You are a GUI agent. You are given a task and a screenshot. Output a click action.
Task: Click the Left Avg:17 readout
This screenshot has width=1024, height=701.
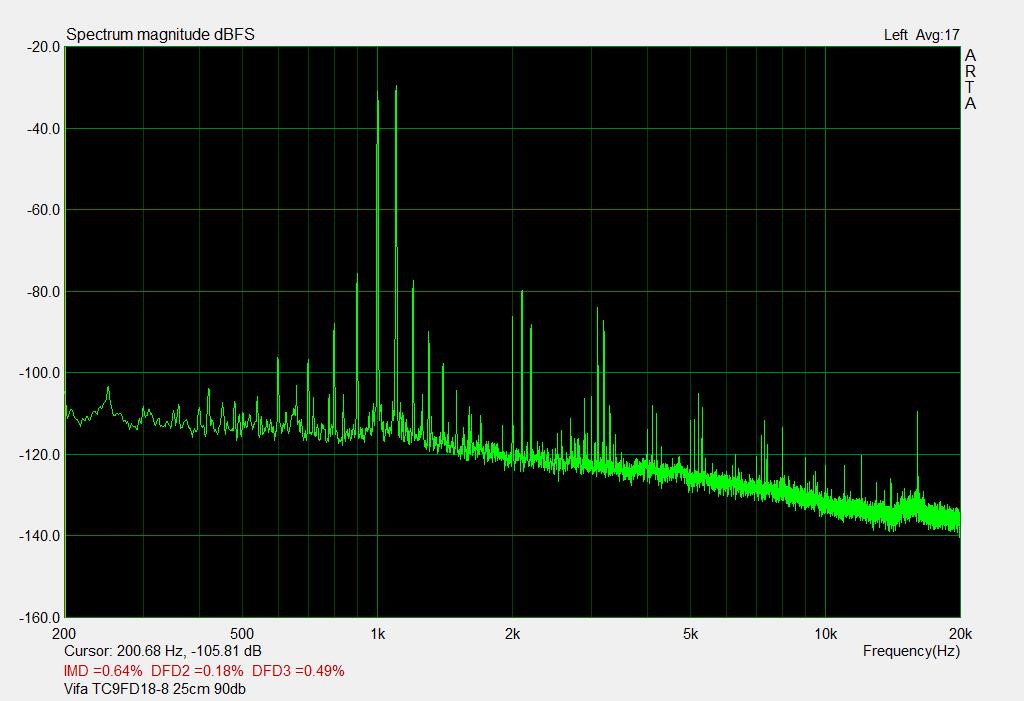tap(921, 35)
